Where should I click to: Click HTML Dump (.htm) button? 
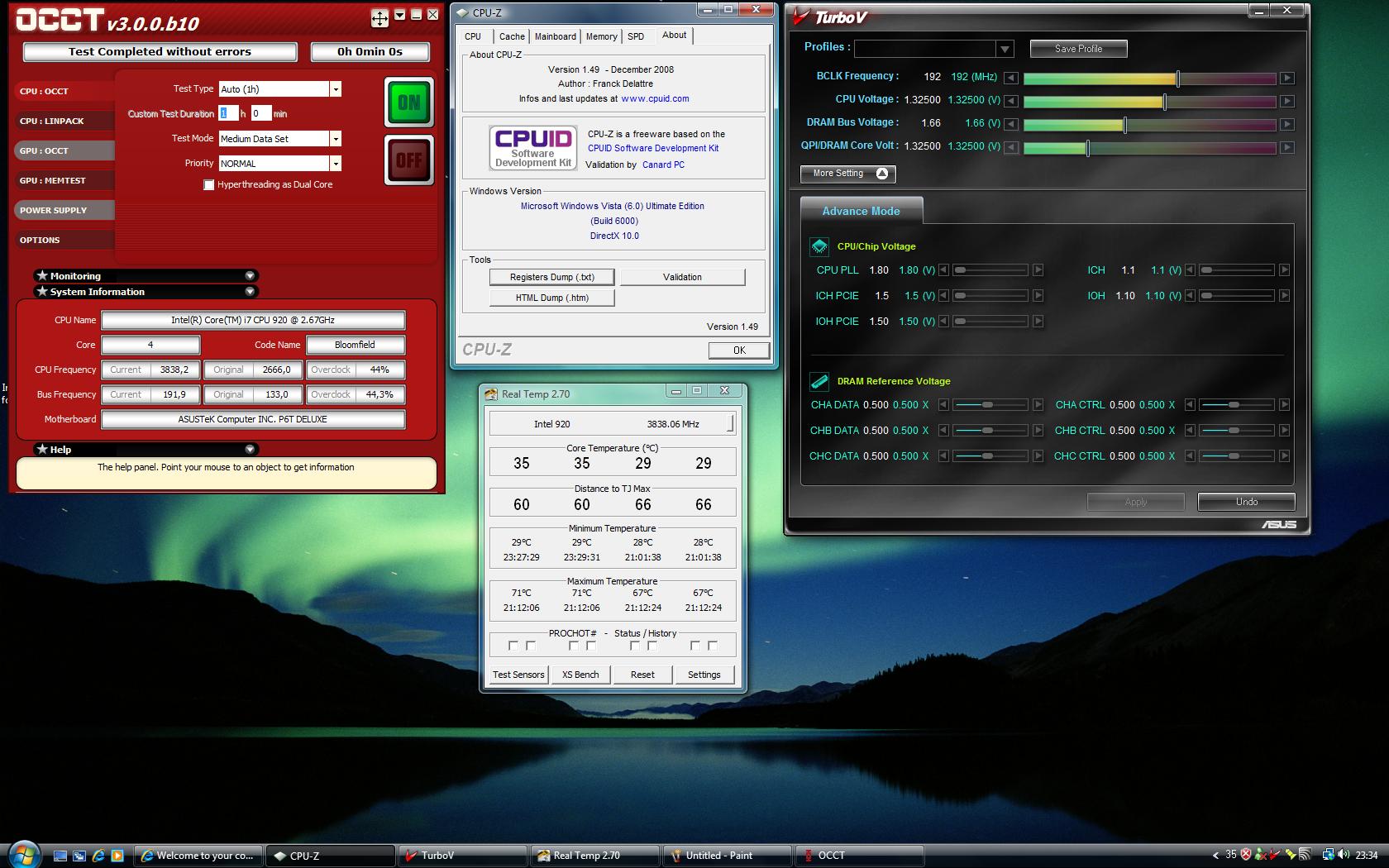tap(551, 298)
